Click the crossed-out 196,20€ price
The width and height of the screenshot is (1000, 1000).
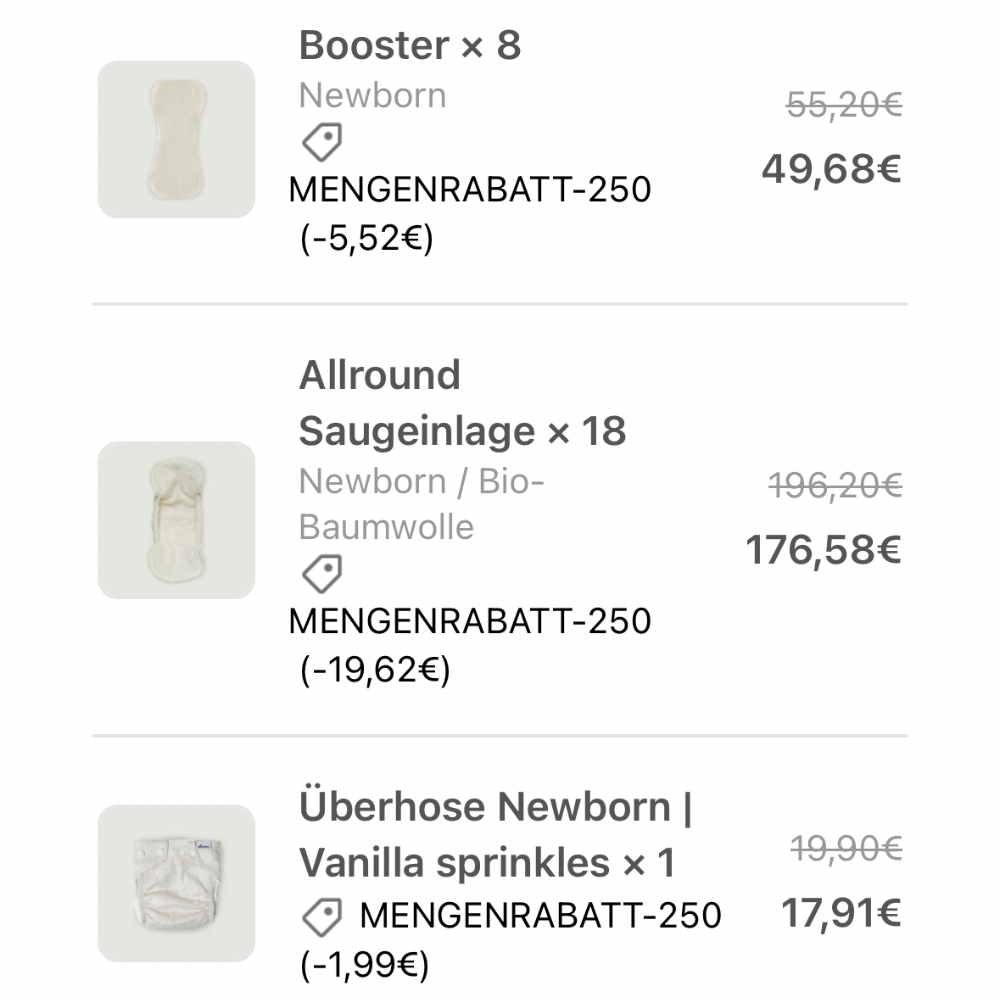pos(835,486)
